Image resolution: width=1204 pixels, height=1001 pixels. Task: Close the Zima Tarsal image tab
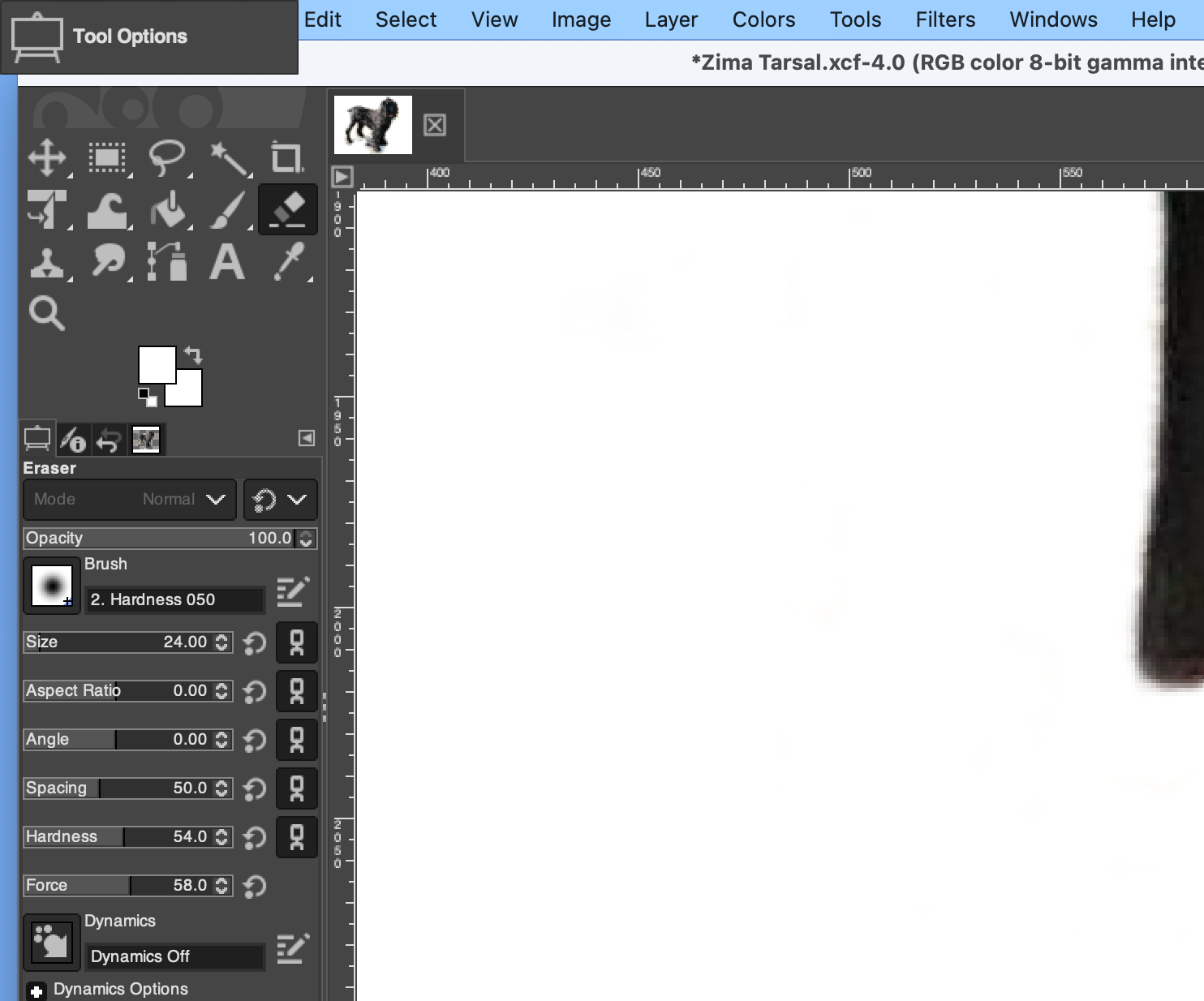435,125
